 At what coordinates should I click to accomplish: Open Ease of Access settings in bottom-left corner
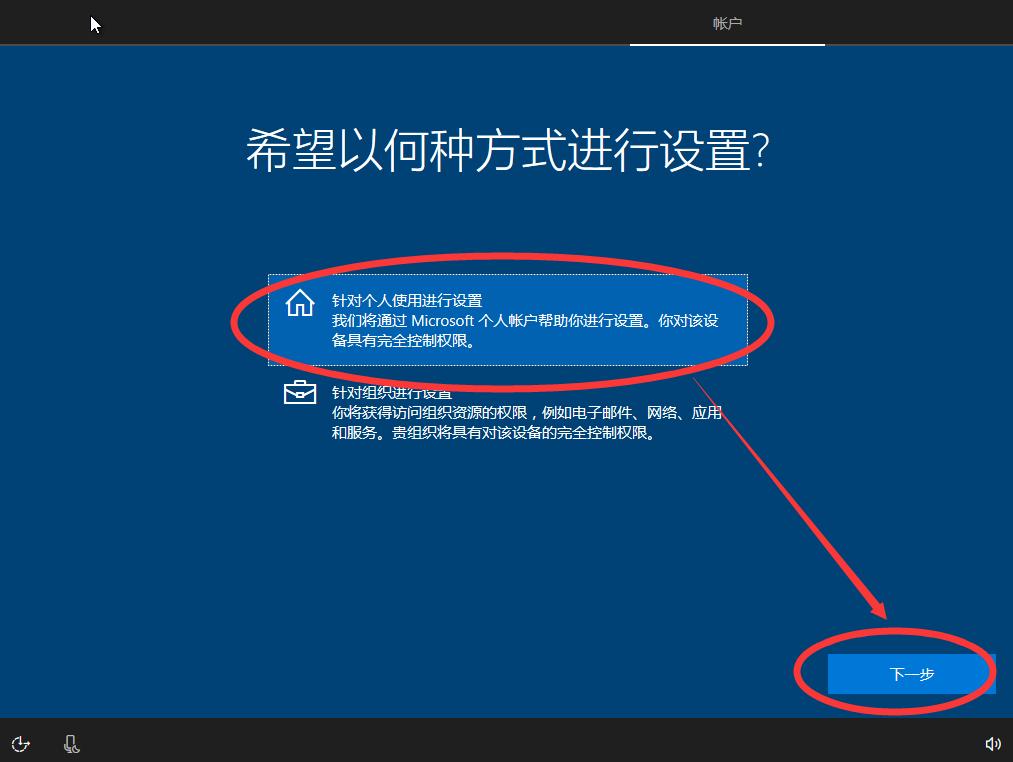click(20, 744)
